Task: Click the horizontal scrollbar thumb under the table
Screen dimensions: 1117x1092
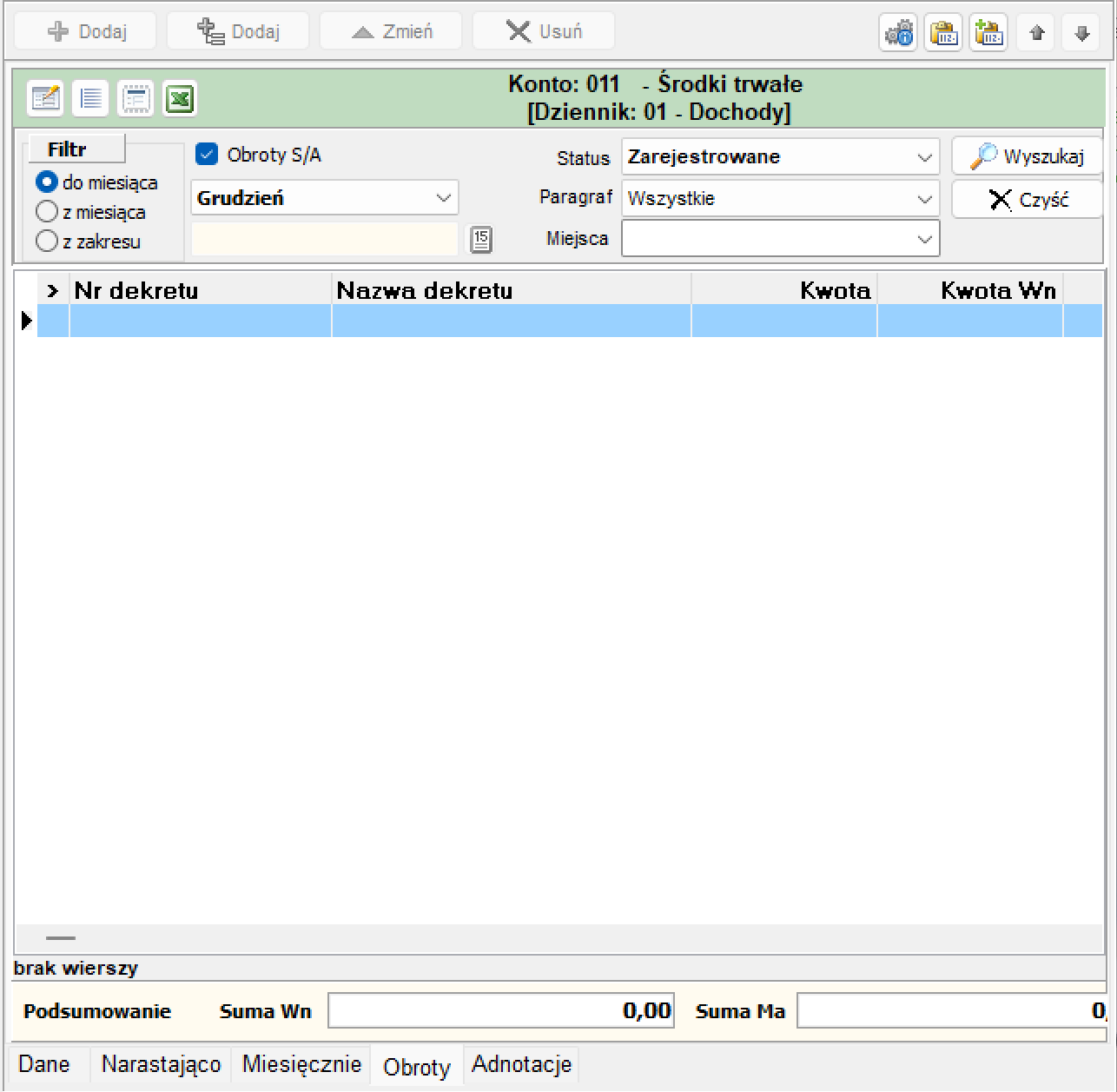Action: [x=61, y=938]
